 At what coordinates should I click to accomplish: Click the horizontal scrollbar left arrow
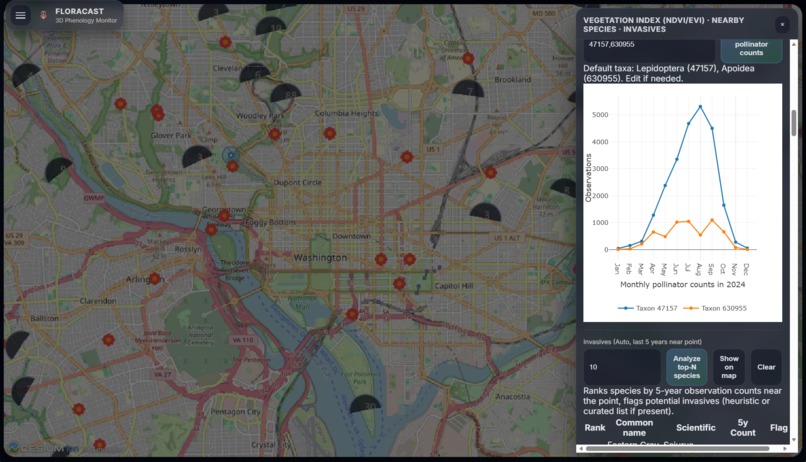581,449
